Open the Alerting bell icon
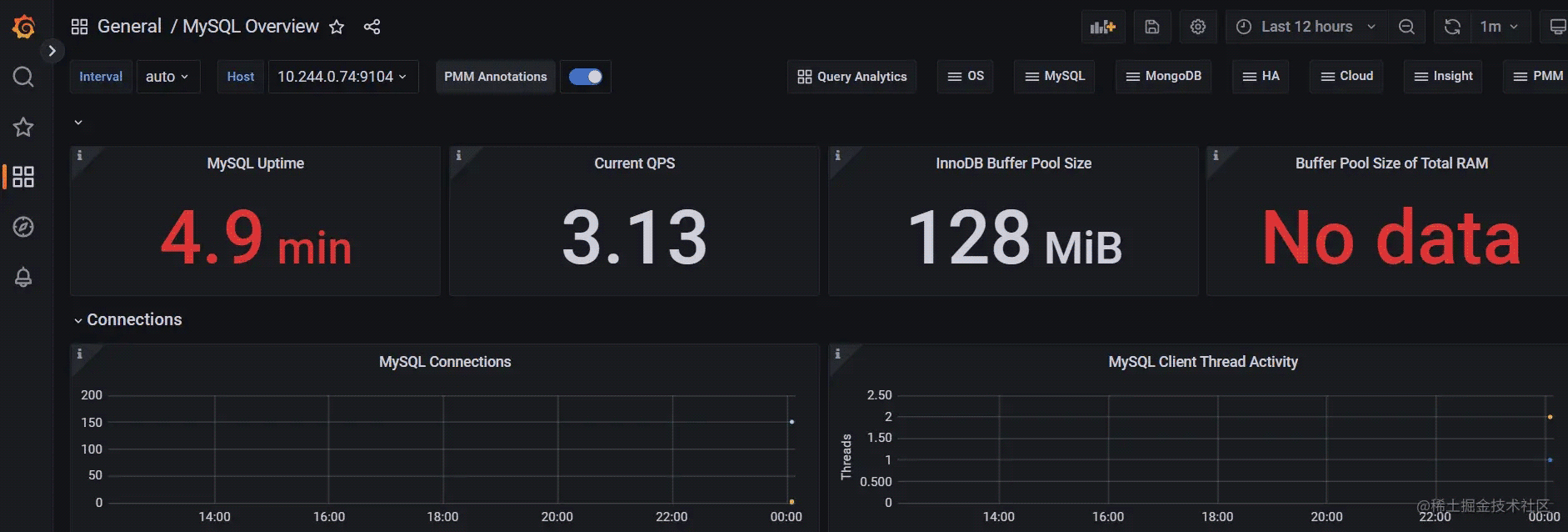 pyautogui.click(x=23, y=277)
